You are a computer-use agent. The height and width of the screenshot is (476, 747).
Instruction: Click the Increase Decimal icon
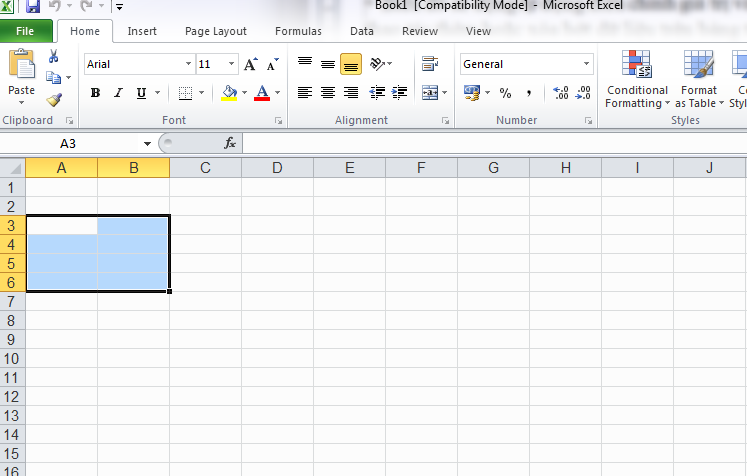tap(560, 93)
